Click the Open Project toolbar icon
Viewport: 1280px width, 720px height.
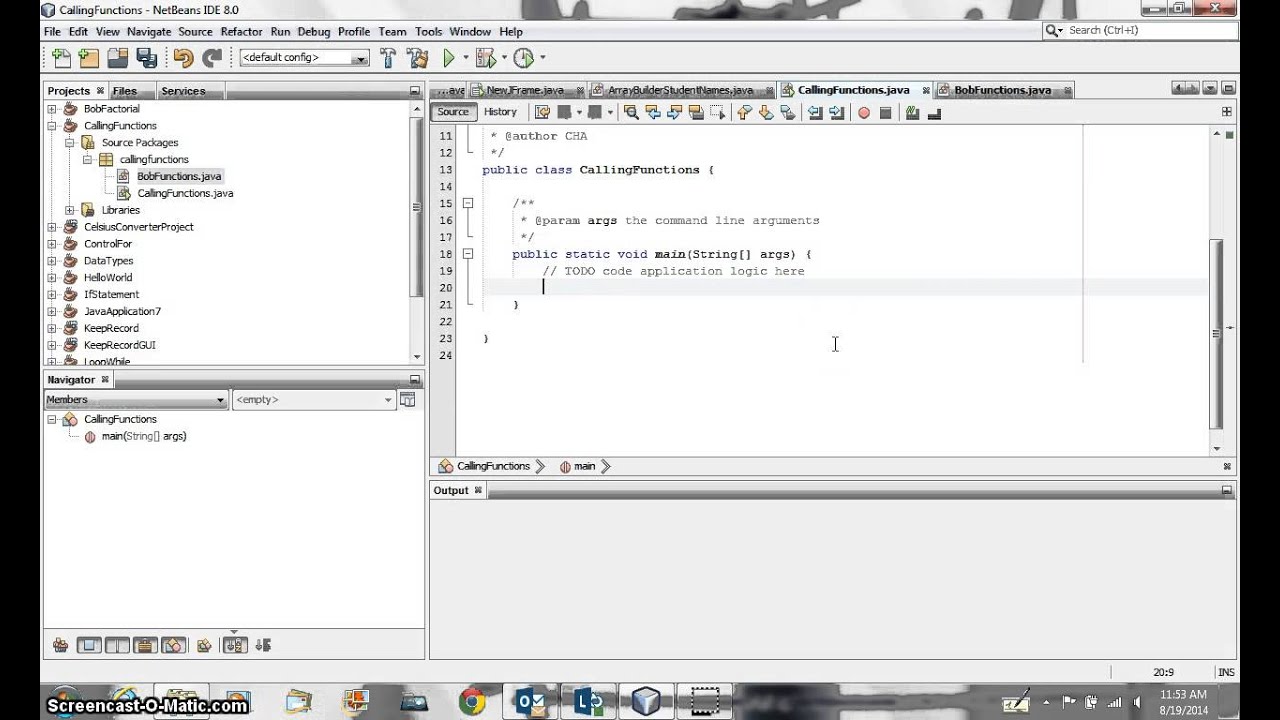point(117,58)
